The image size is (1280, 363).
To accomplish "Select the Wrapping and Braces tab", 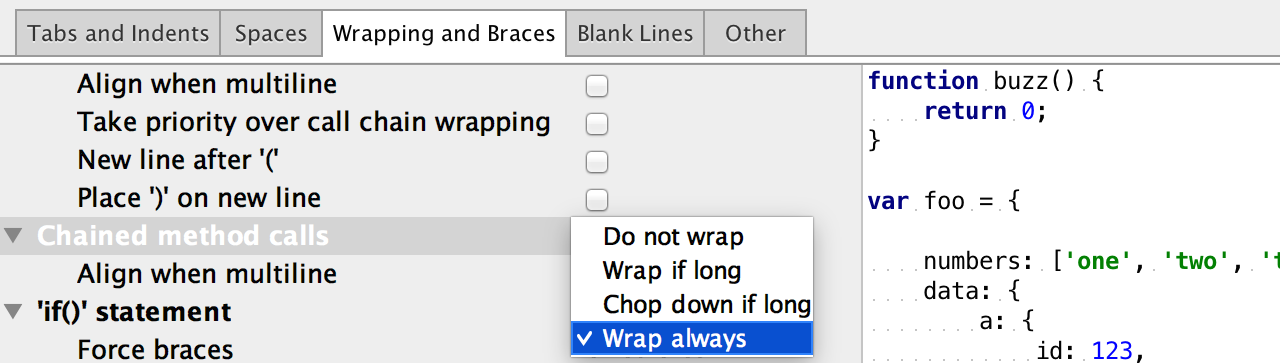I will pyautogui.click(x=444, y=33).
